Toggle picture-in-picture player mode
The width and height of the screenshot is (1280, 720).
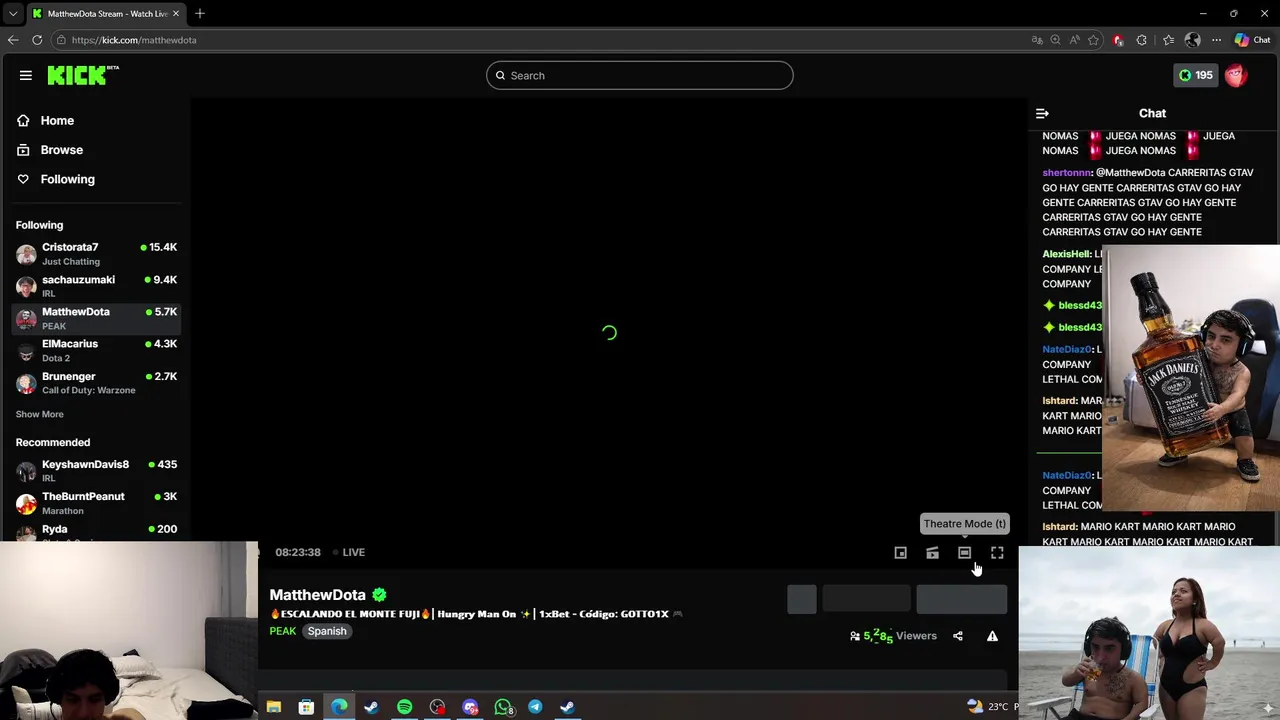pyautogui.click(x=900, y=553)
